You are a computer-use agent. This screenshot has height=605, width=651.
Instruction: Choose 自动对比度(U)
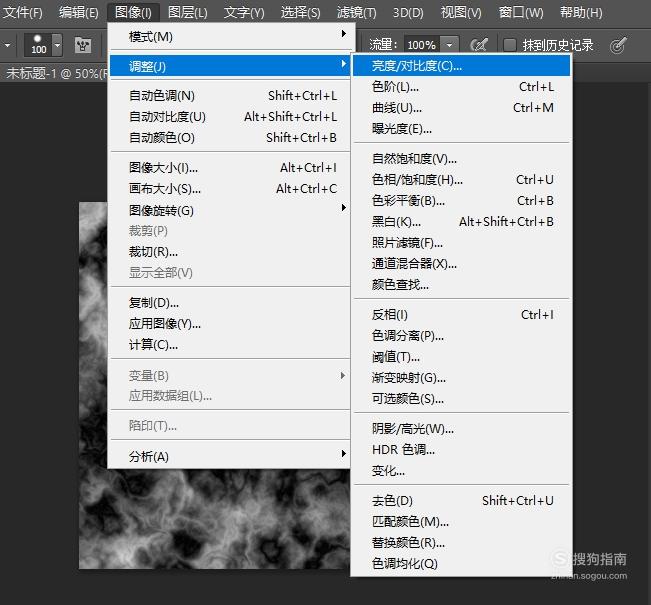click(x=230, y=117)
